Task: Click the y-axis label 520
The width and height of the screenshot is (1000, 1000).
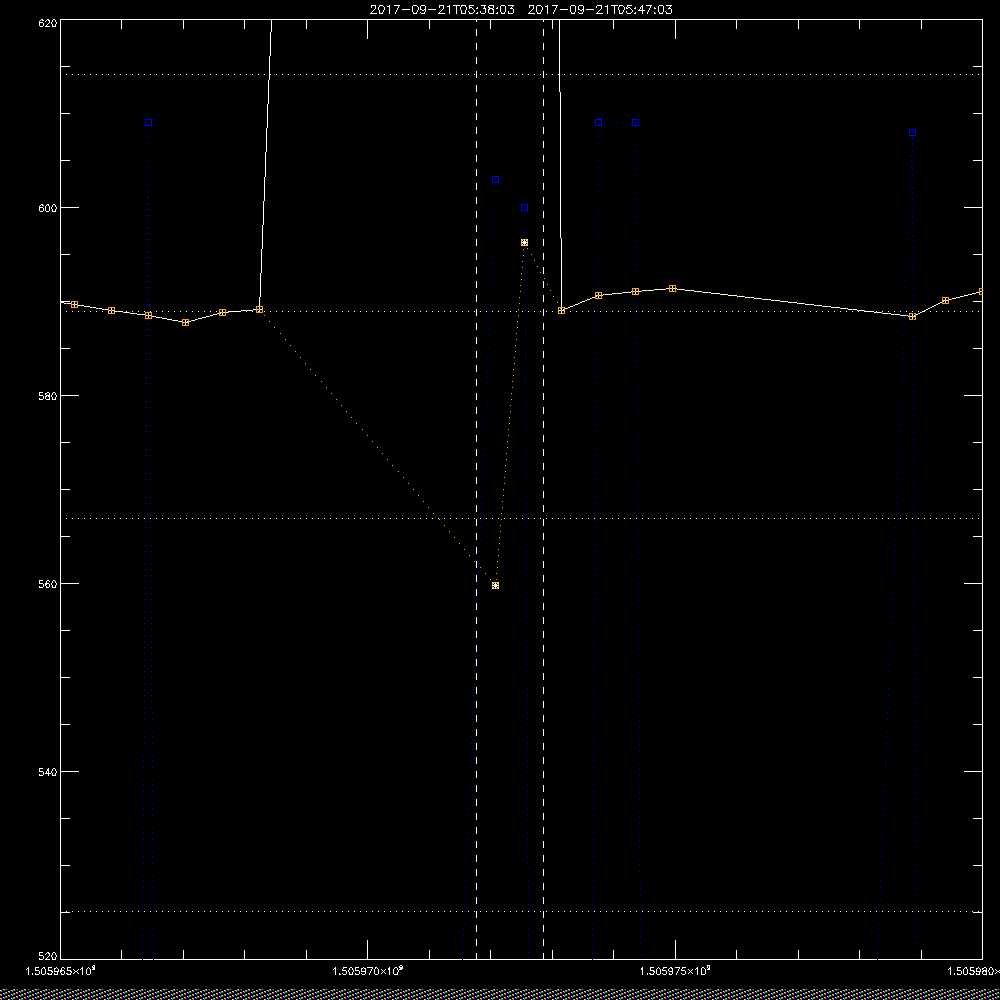Action: pos(48,957)
